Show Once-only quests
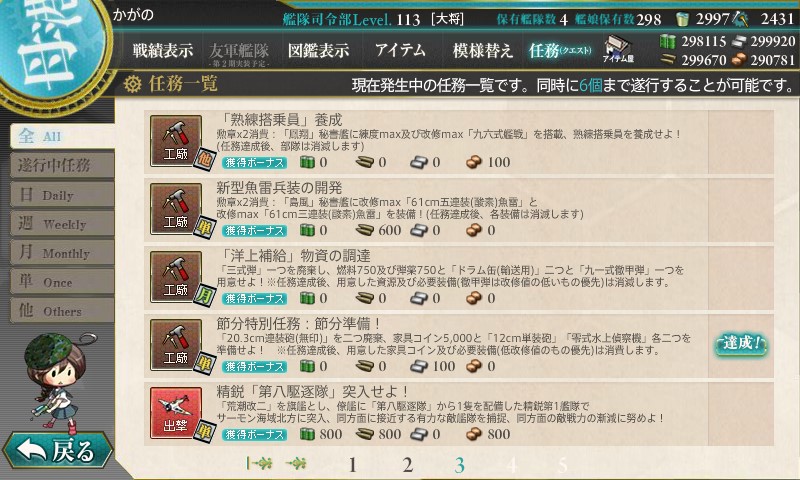This screenshot has width=800, height=480. (x=62, y=282)
